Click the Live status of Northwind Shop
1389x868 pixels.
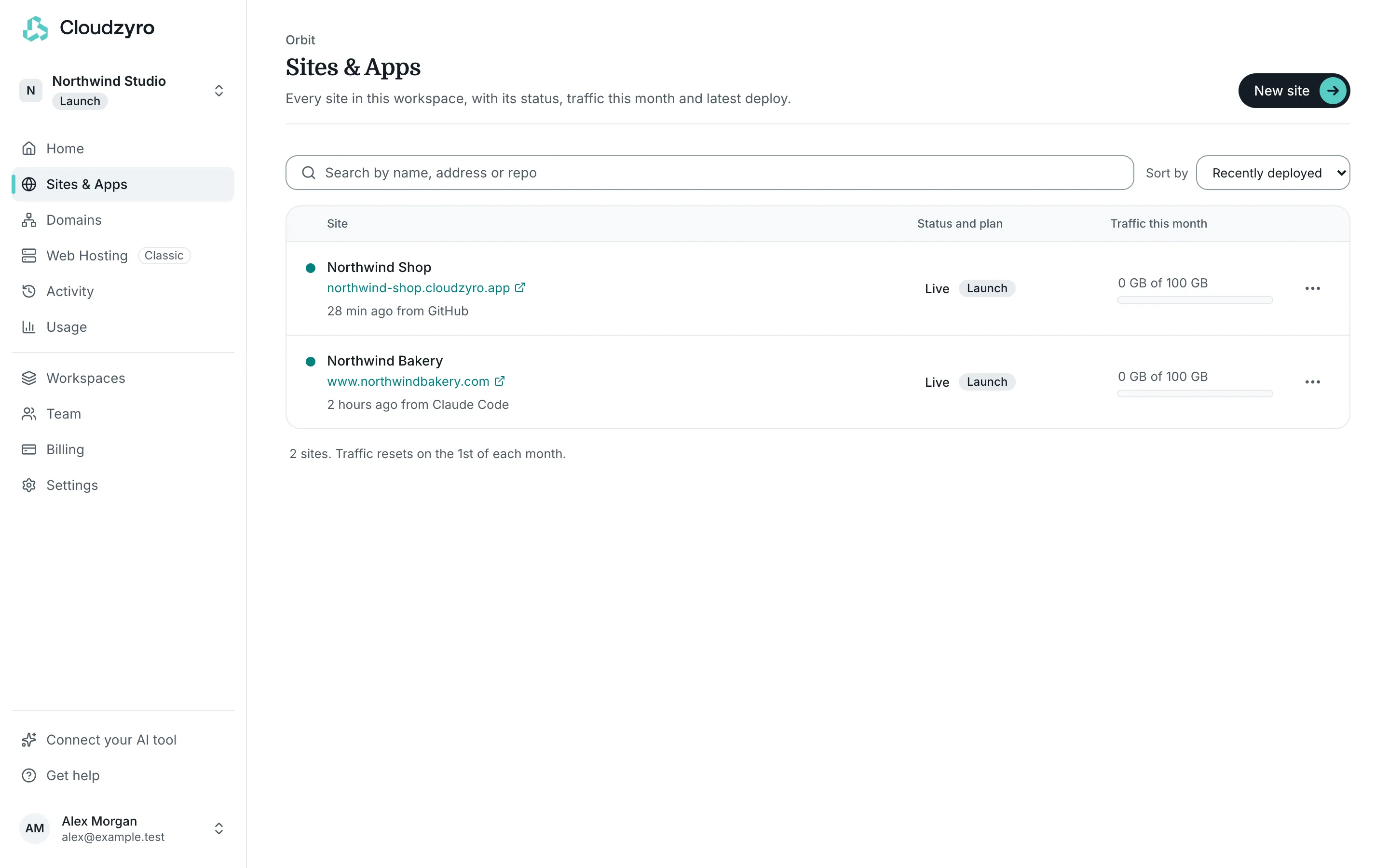(x=937, y=289)
